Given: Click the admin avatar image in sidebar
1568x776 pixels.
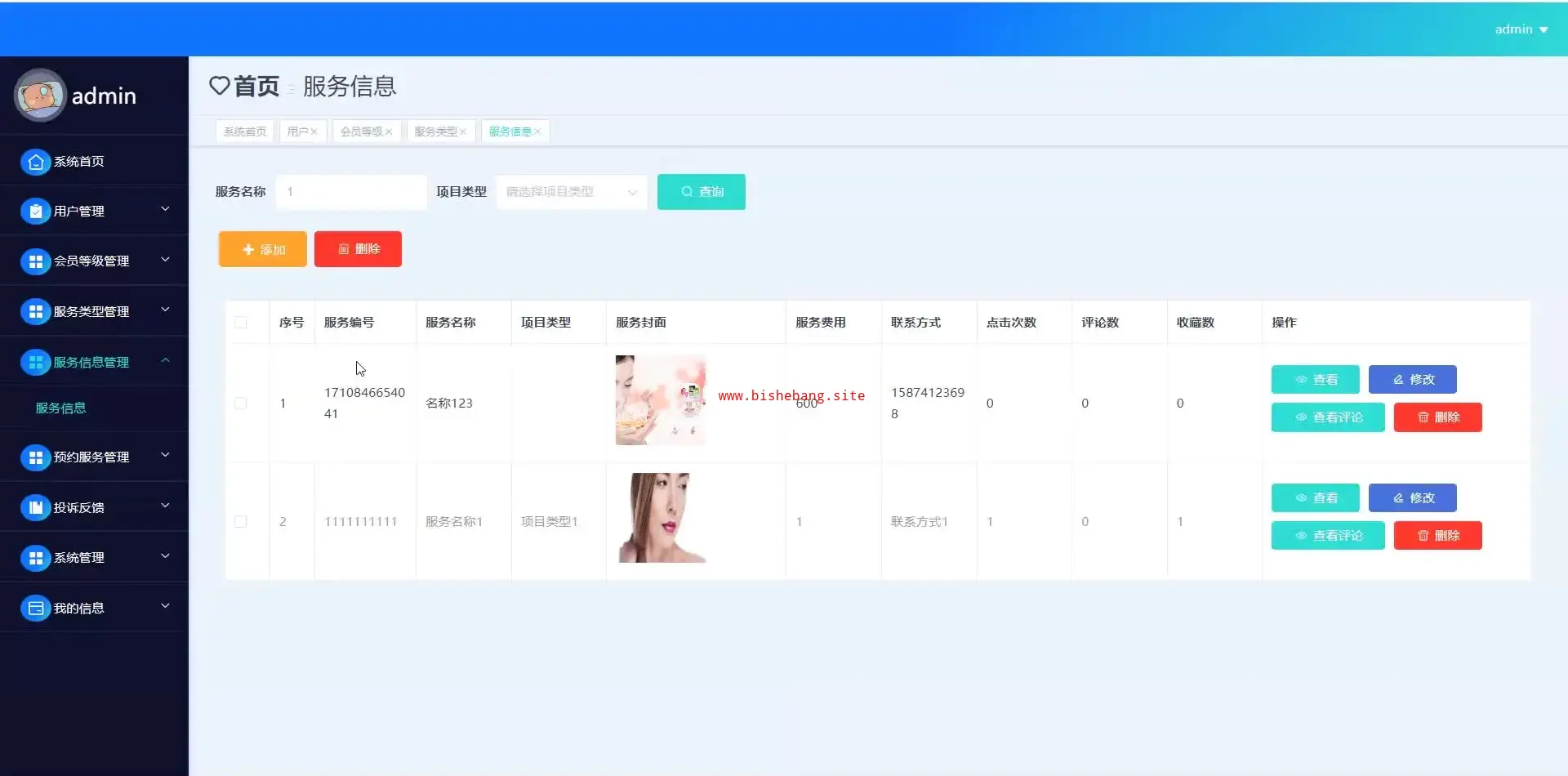Looking at the screenshot, I should (x=39, y=96).
